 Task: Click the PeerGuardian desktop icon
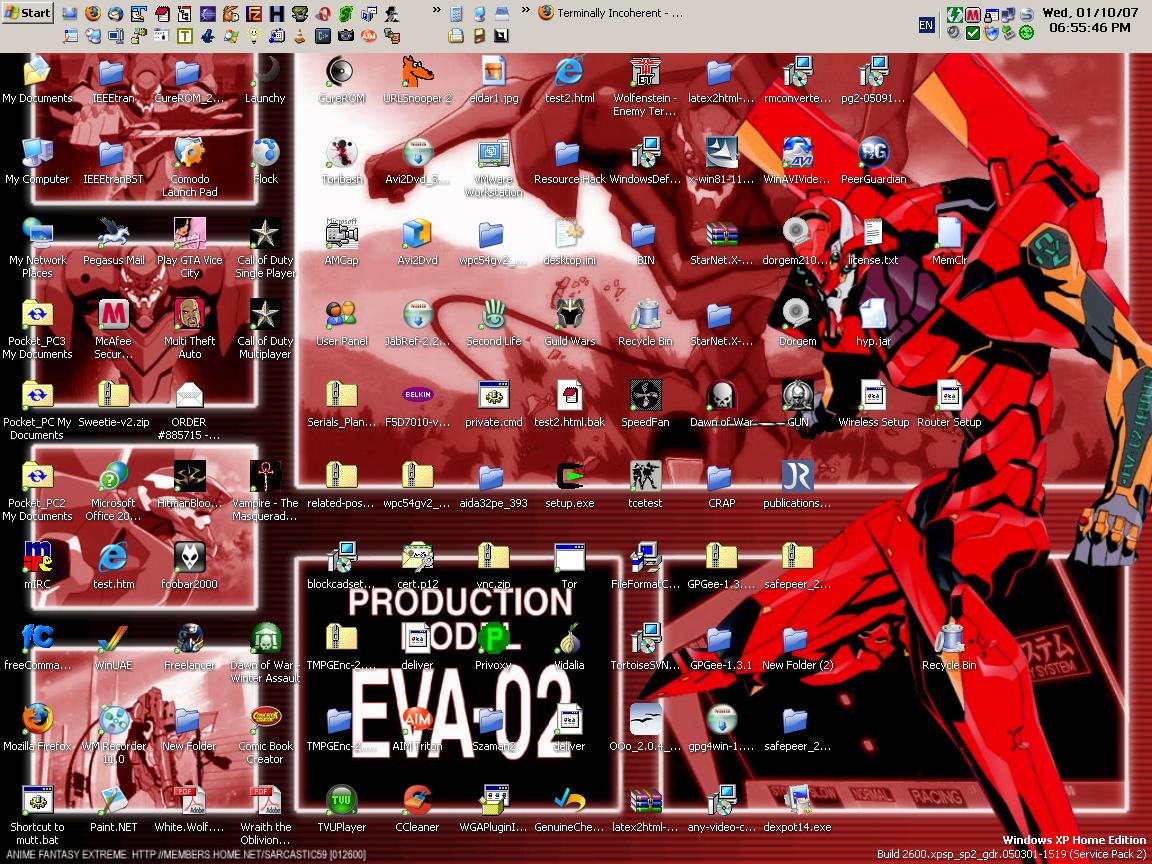873,152
